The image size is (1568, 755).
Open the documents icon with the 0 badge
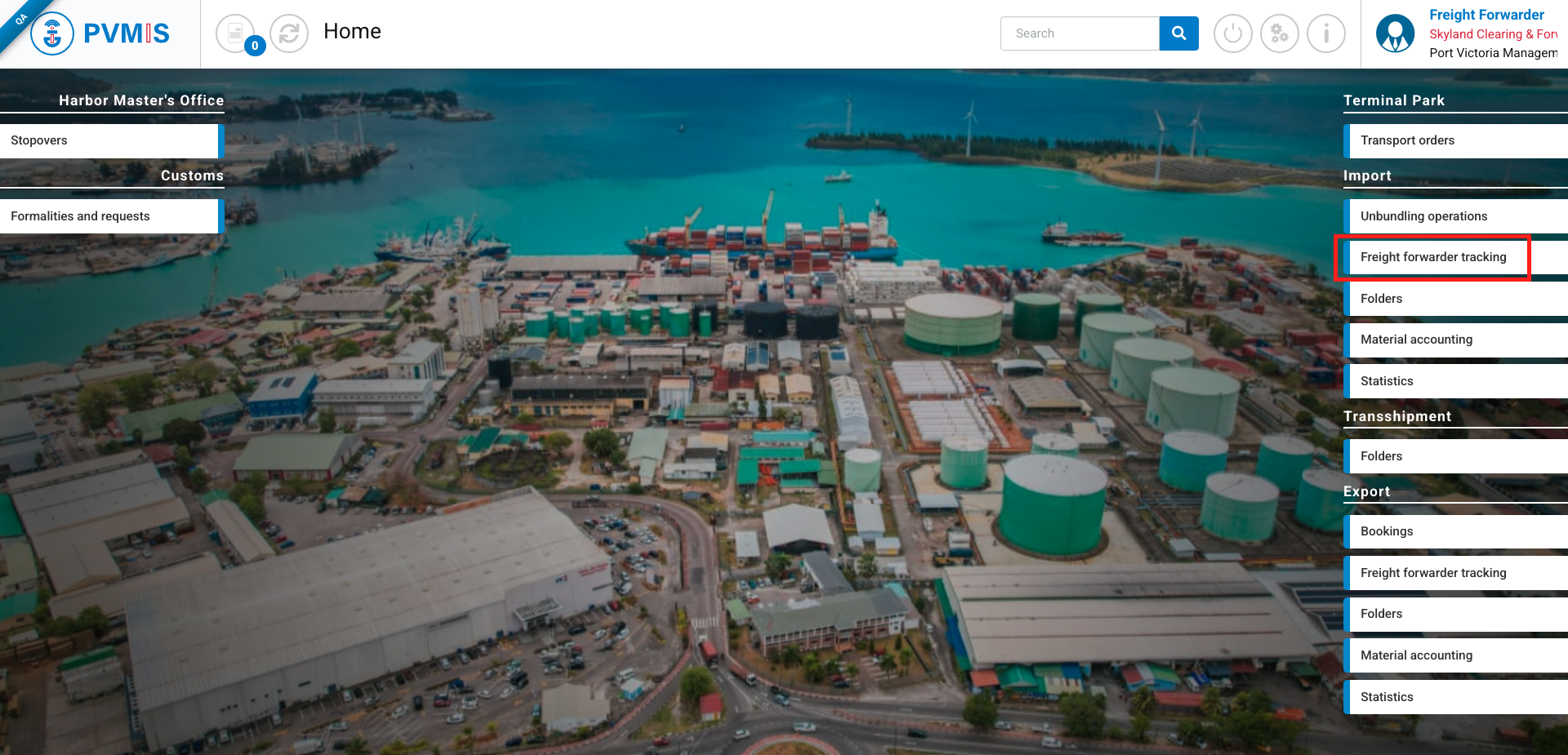(235, 33)
